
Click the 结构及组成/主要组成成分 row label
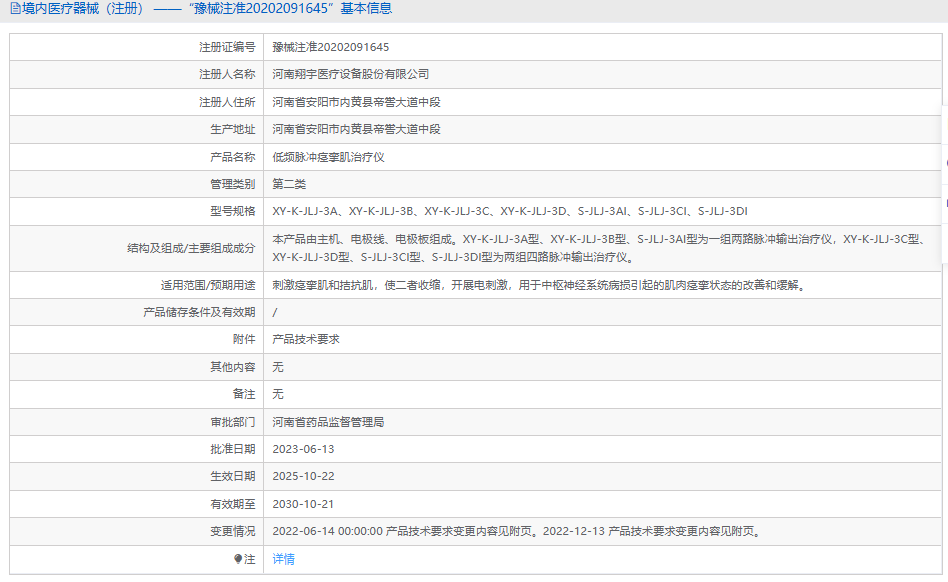tap(191, 248)
